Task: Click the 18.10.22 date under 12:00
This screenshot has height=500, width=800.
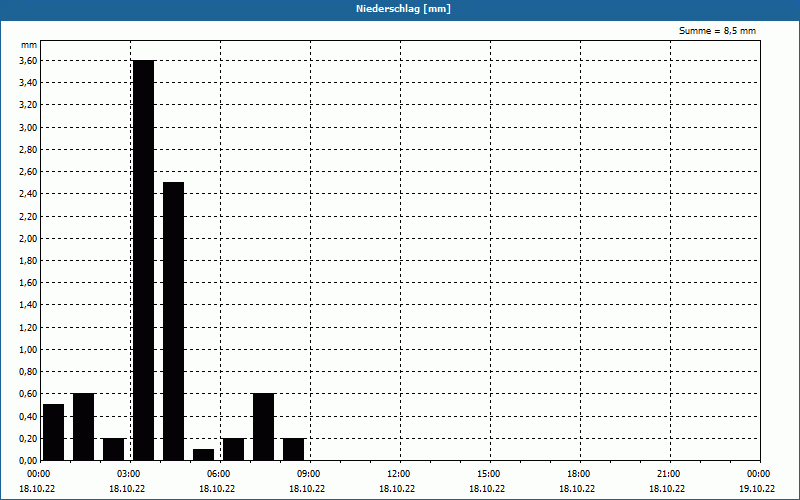Action: pos(397,489)
